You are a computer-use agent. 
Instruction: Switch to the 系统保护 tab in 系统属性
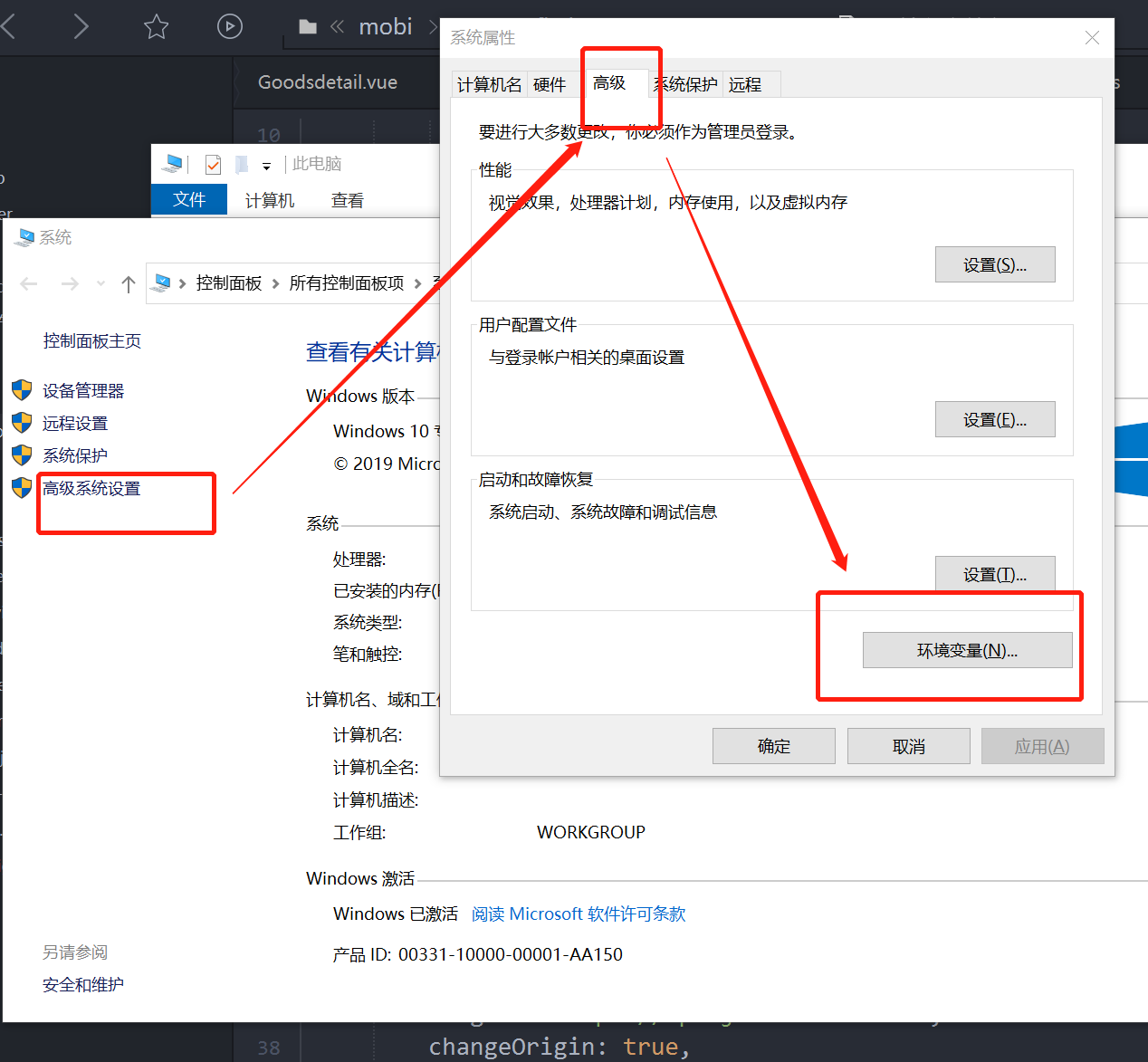[685, 83]
